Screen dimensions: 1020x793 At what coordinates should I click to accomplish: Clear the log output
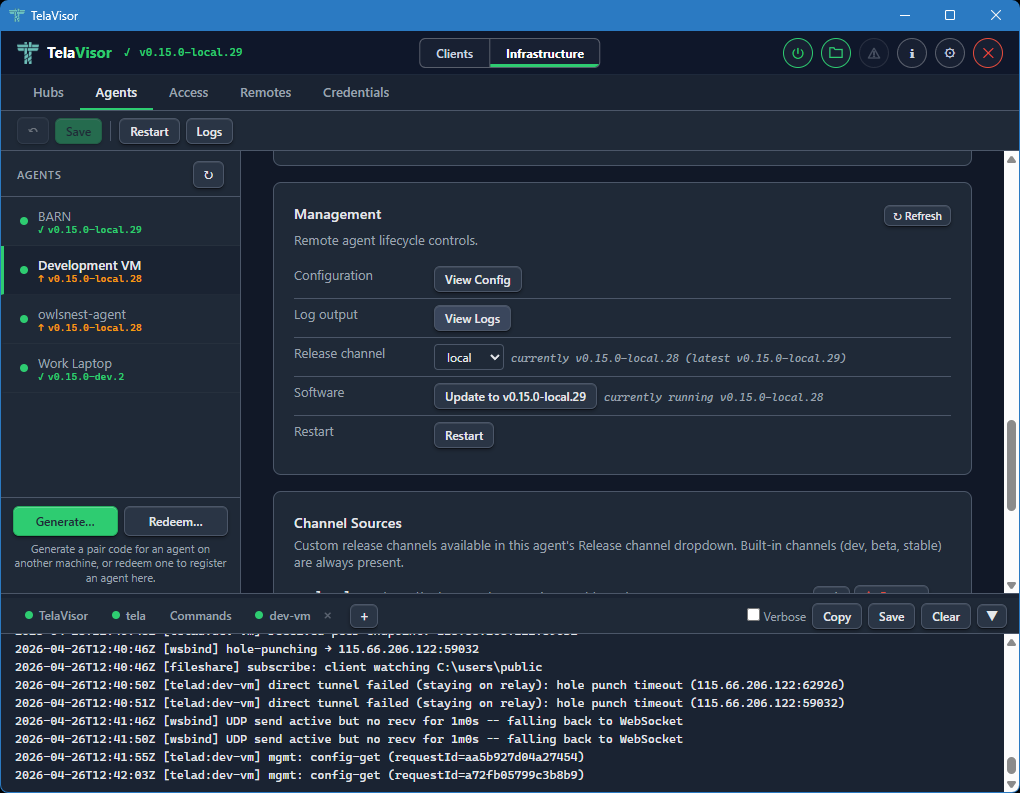pos(945,616)
